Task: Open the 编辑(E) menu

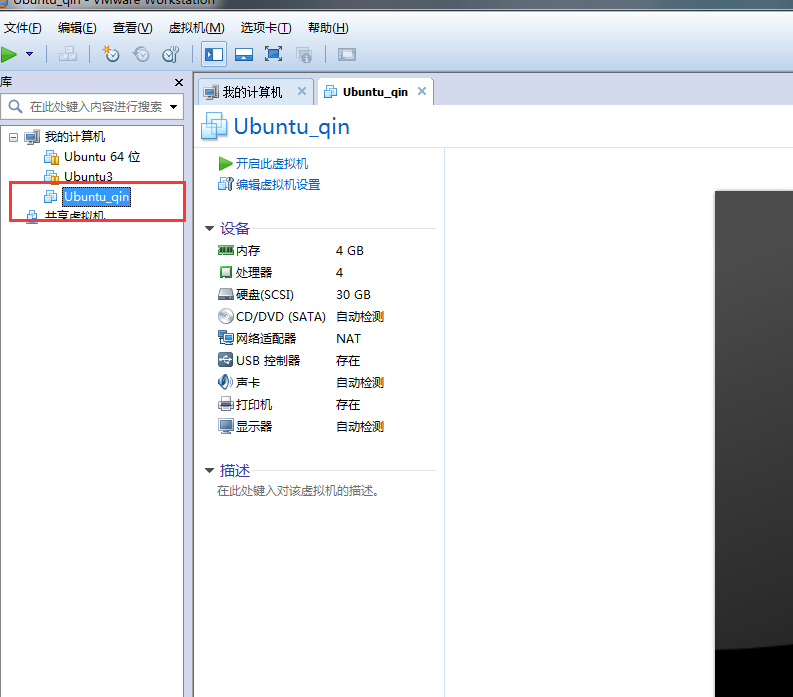Action: 77,28
